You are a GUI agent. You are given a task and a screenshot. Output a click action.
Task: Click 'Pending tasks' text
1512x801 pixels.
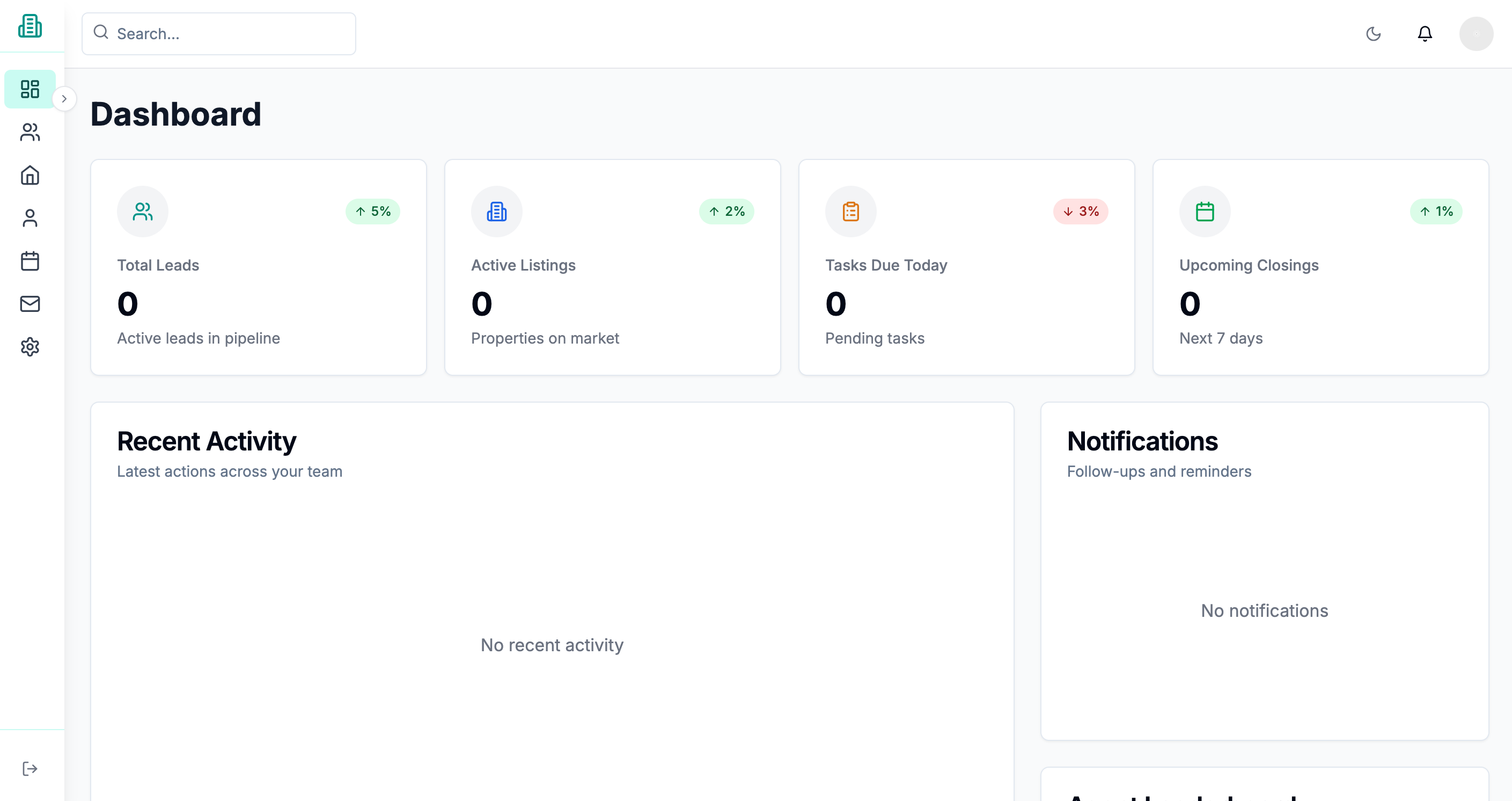pos(875,338)
